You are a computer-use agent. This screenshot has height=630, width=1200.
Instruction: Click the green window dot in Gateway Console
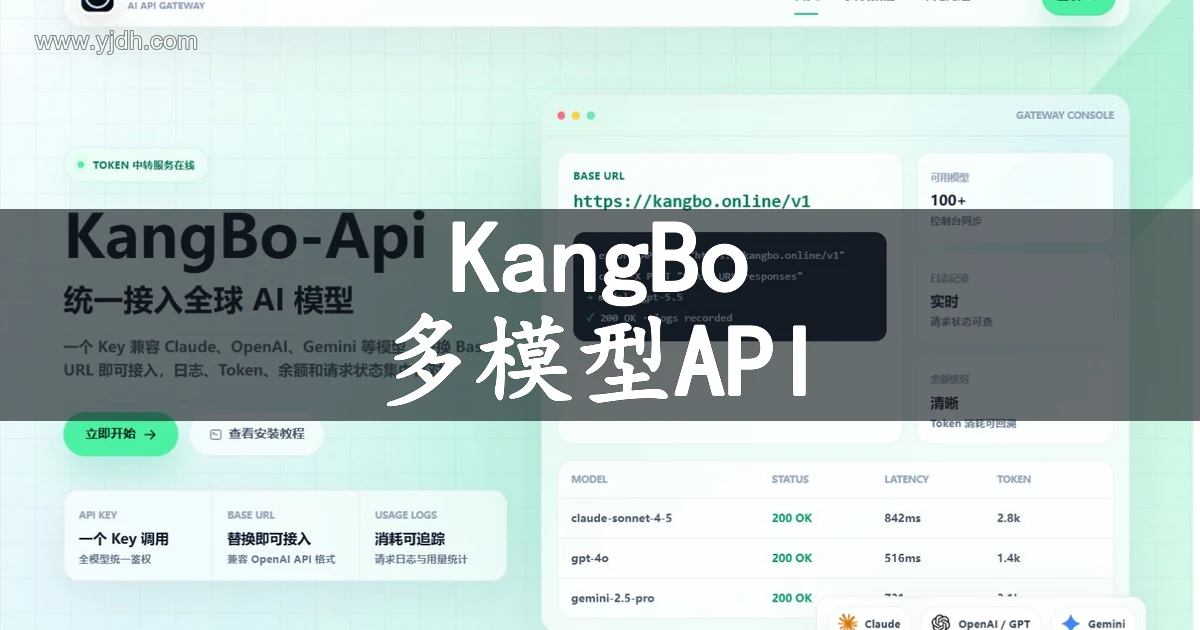tap(591, 115)
